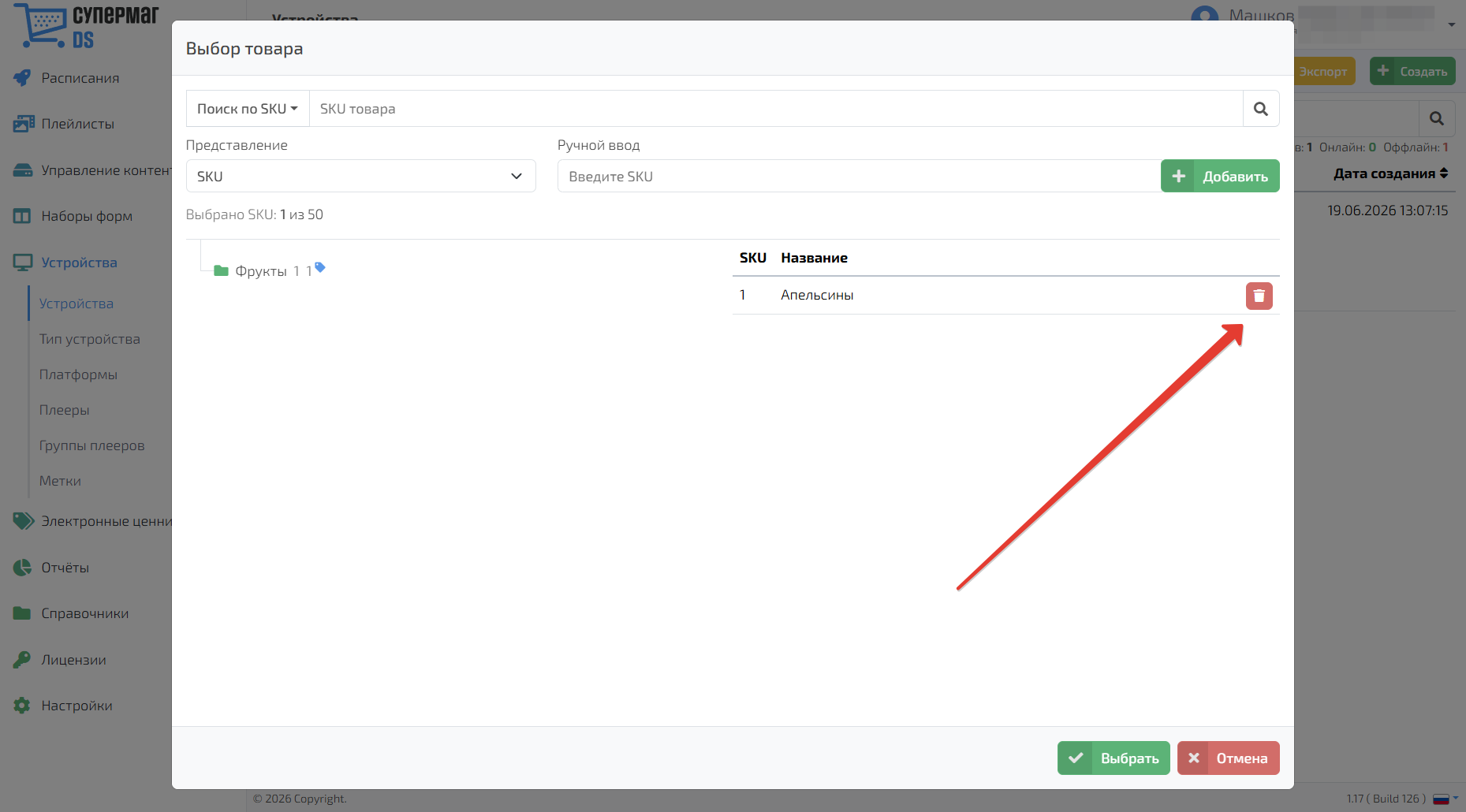Open language flag dropdown in footer
Screen dimensions: 1466x812
click(x=1445, y=799)
